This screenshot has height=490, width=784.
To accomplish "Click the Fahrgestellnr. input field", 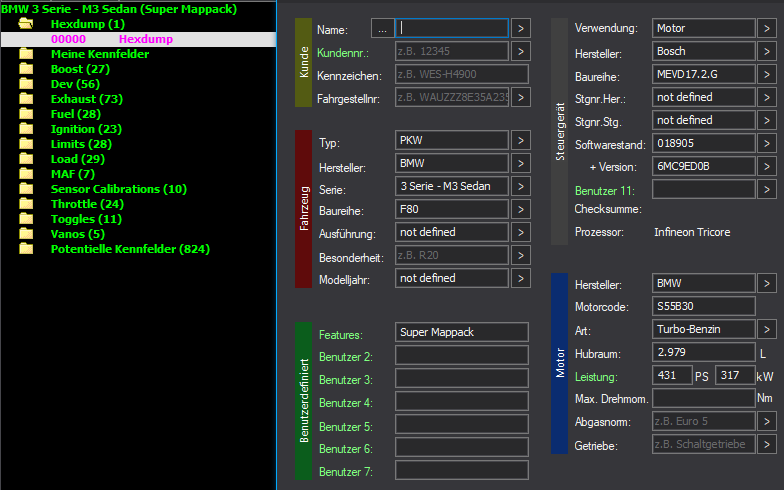I will [452, 97].
